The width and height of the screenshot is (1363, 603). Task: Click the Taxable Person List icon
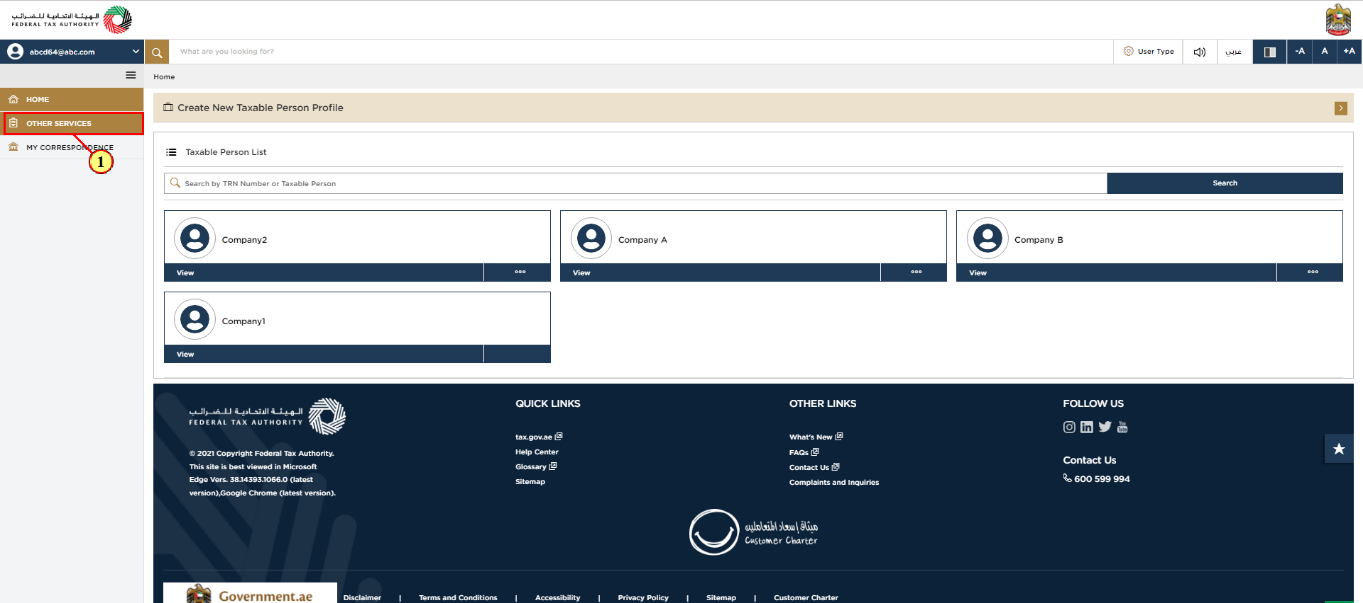171,152
